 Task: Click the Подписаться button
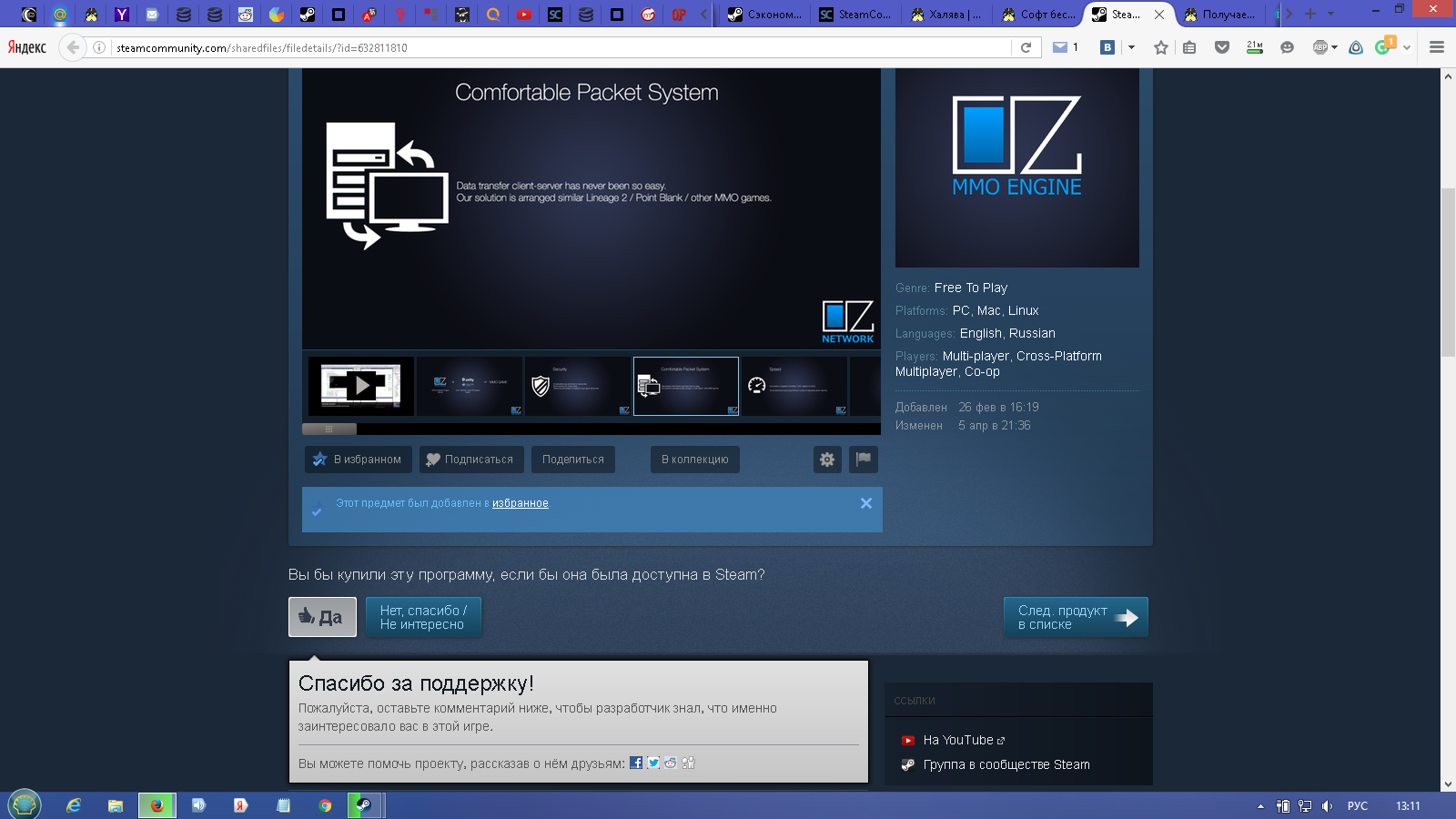click(x=471, y=460)
